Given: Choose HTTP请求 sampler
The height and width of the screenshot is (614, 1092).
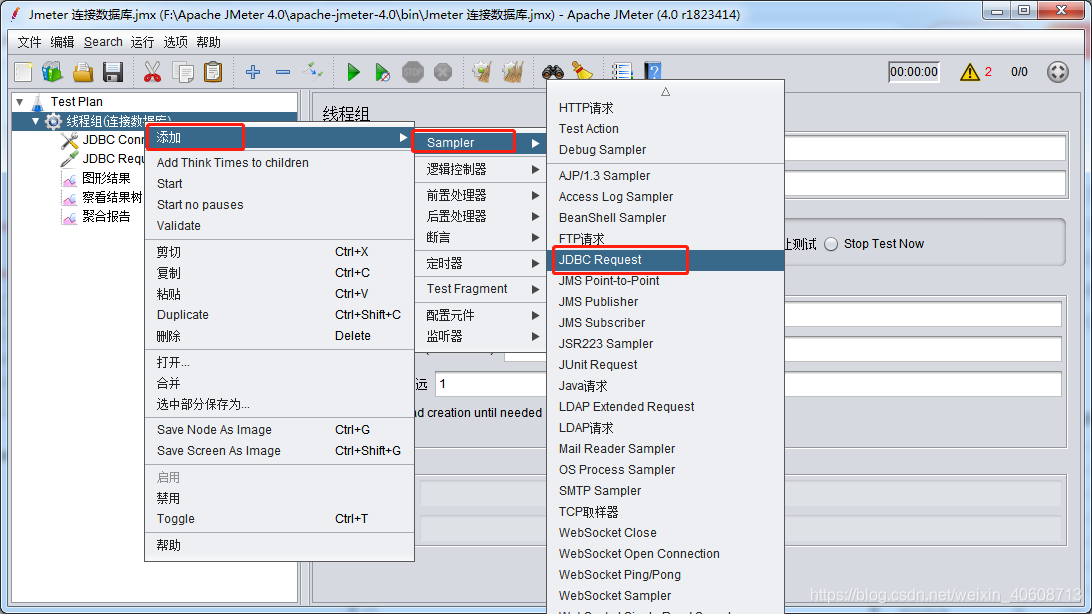Looking at the screenshot, I should 666,108.
